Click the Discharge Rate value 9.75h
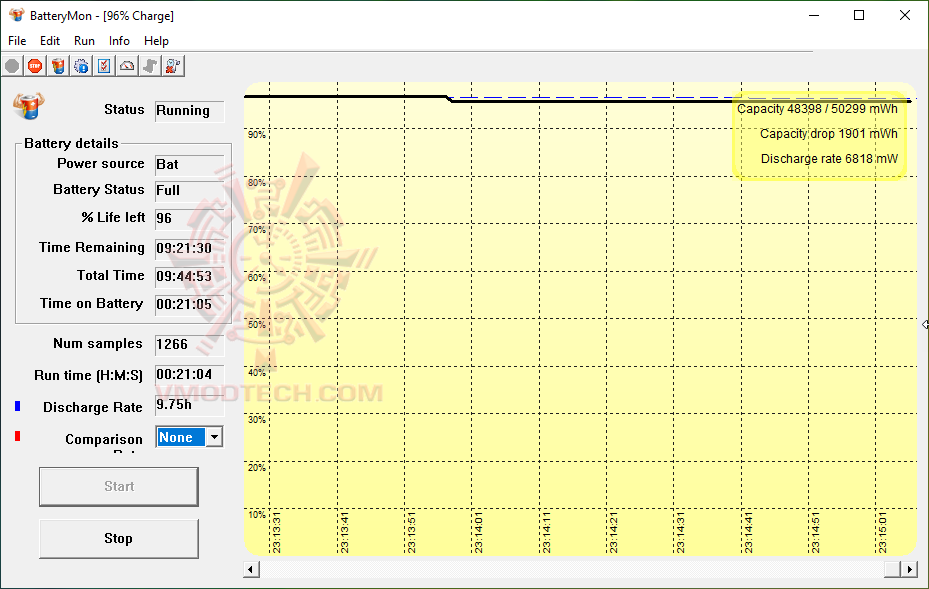The height and width of the screenshot is (589, 929). [190, 405]
